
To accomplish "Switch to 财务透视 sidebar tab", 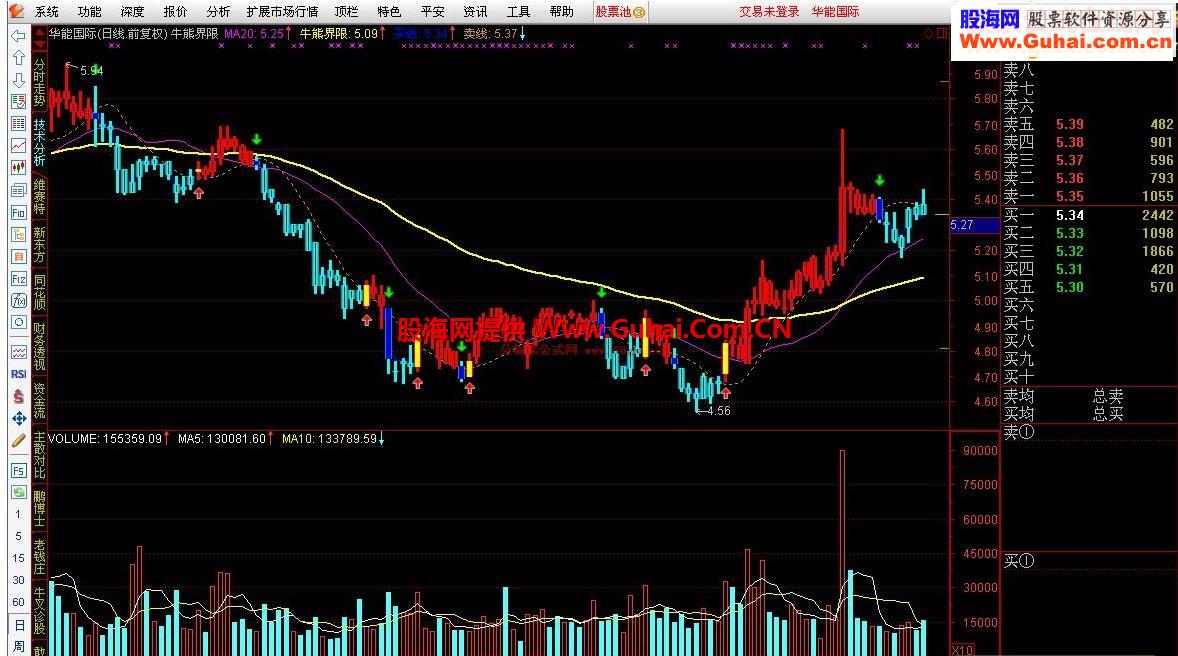I will coord(39,346).
